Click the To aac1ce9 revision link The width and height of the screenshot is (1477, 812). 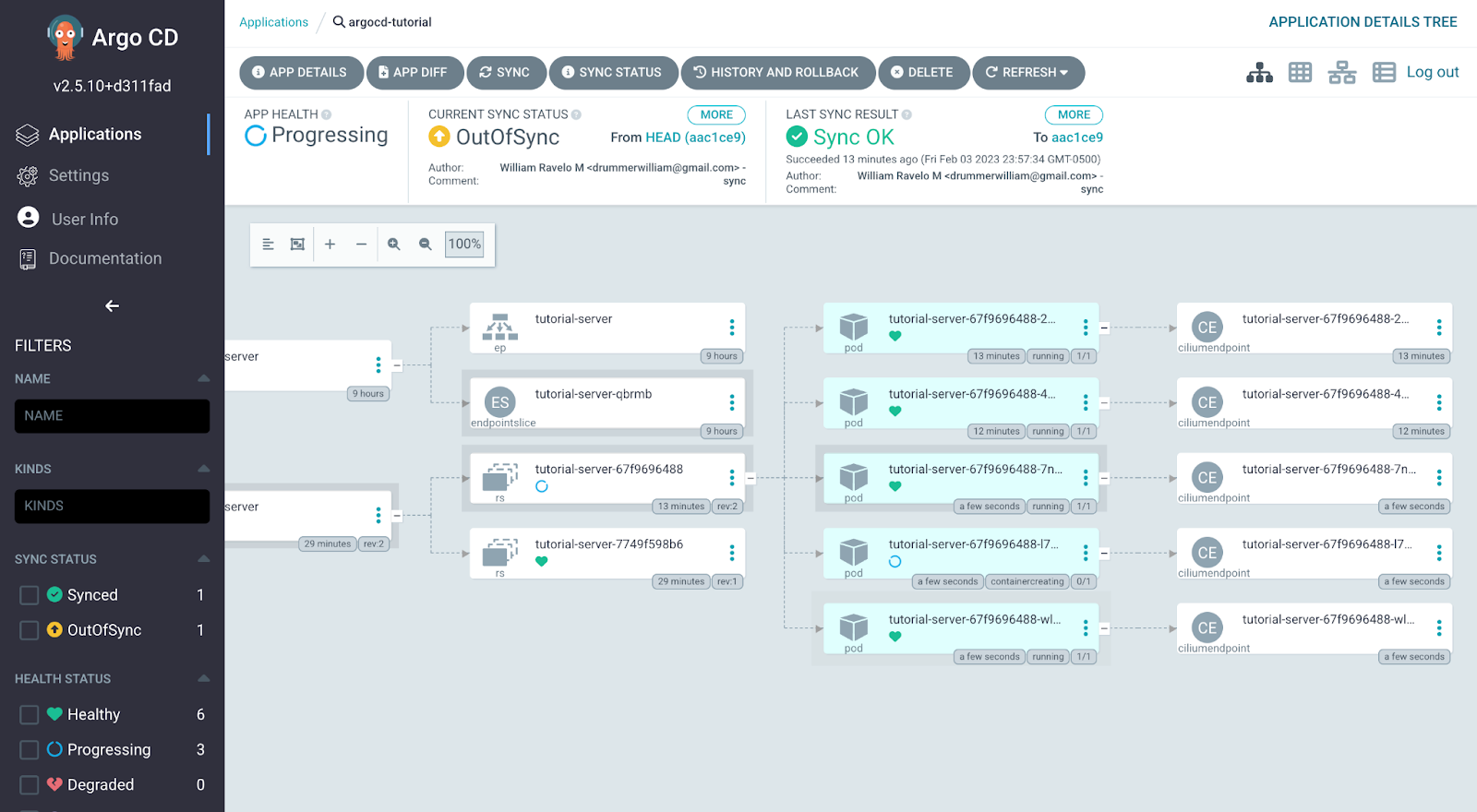pos(1076,137)
